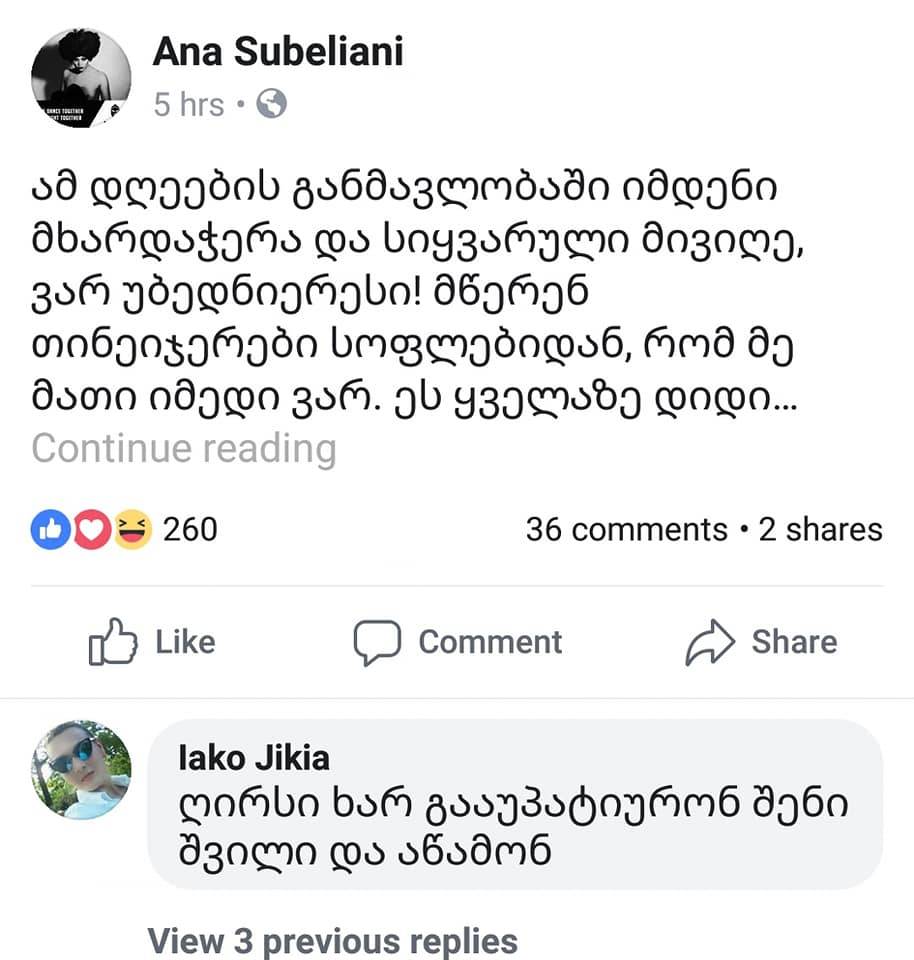Tap the speech bubble Comment icon
Viewport: 914px width, 960px height.
click(376, 642)
